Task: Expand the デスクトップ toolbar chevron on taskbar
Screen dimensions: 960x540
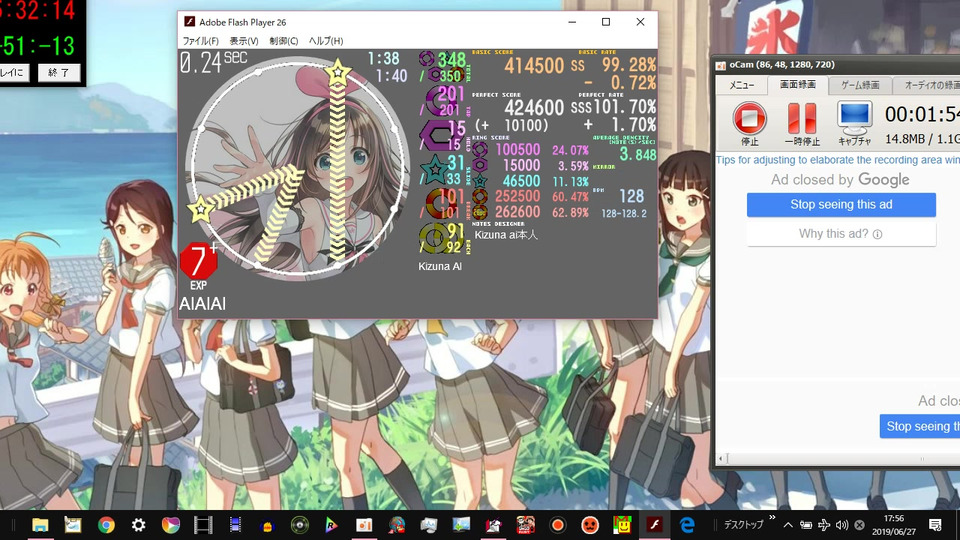Action: click(772, 518)
